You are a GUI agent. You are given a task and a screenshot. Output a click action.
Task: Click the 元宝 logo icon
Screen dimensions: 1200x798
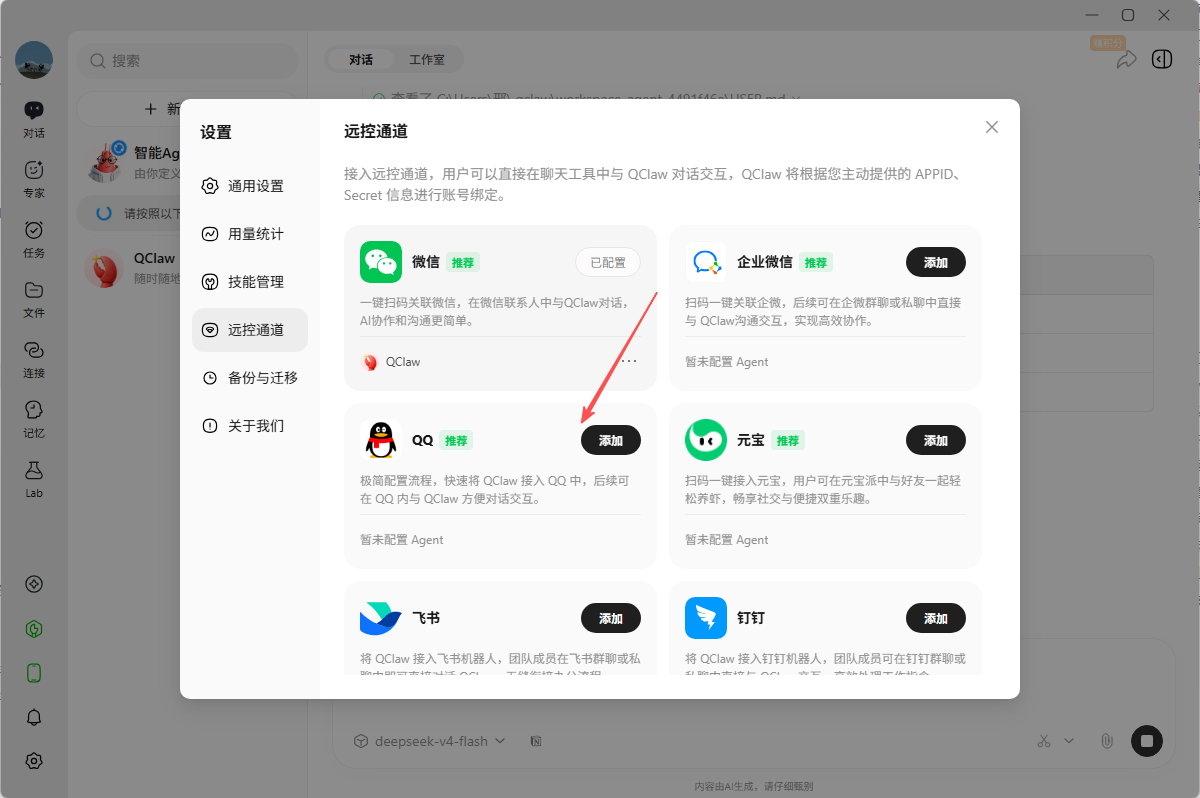pos(706,440)
